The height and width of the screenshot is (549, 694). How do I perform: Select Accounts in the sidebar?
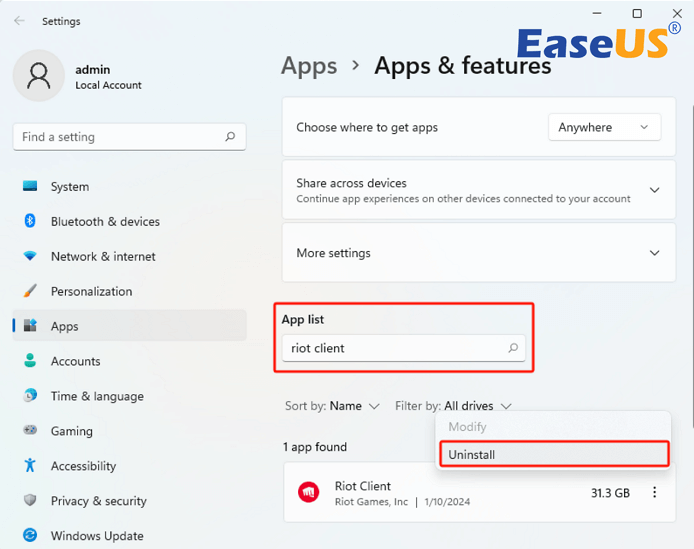pos(75,362)
